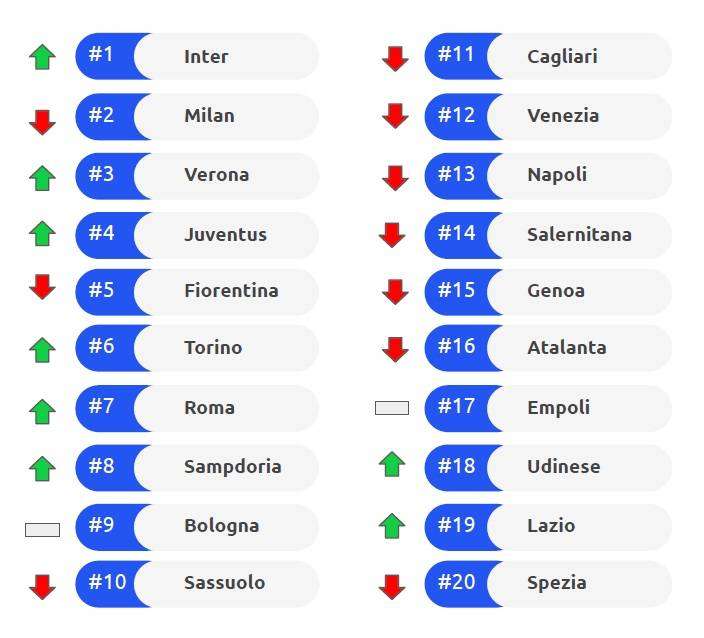Click the green up arrow beside Inter

coord(42,57)
